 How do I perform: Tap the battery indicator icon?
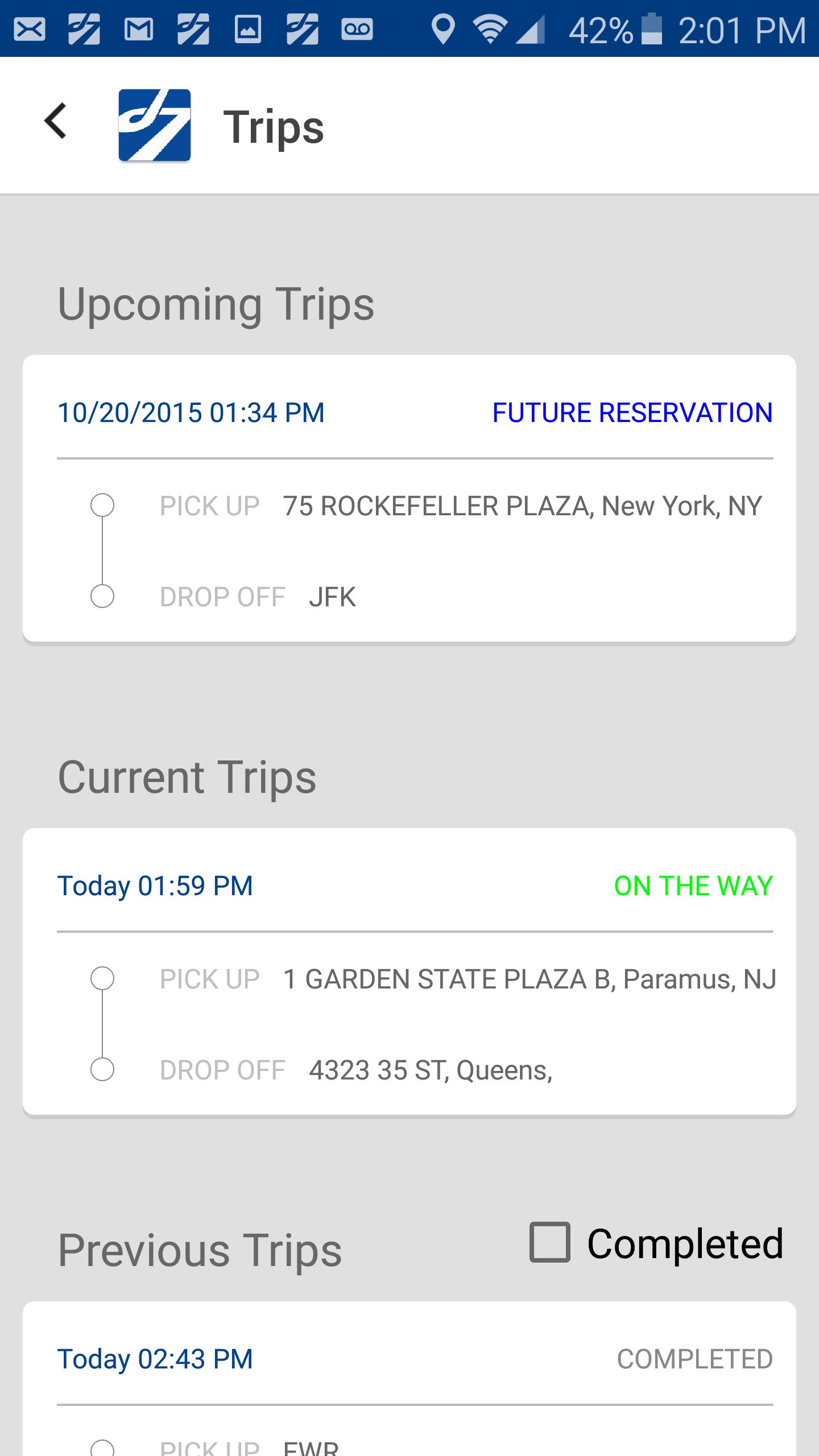tap(652, 29)
